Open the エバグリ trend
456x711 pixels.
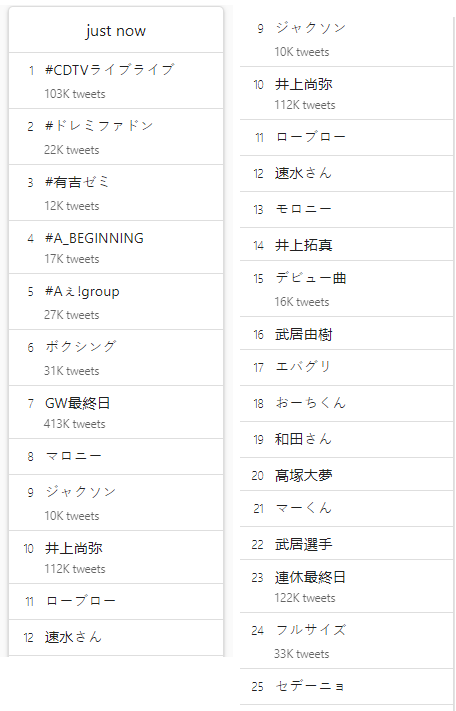pos(346,368)
